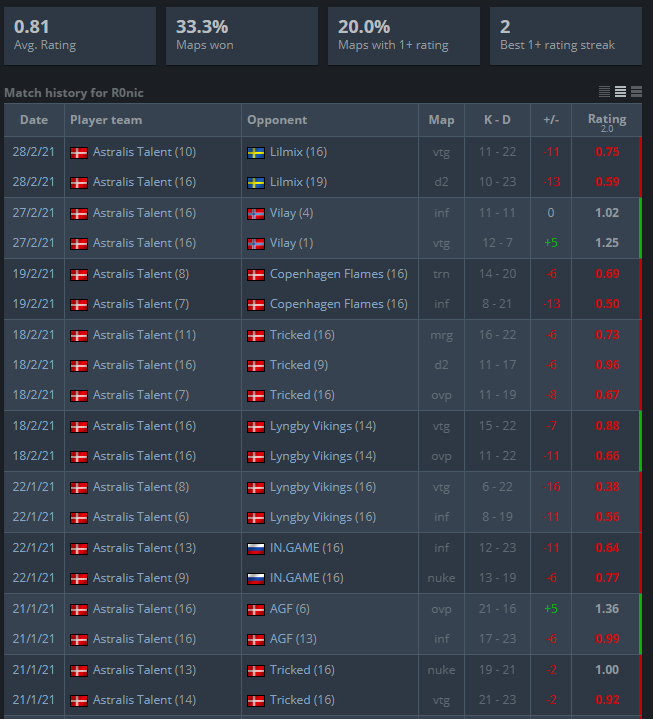This screenshot has height=719, width=653.
Task: Open Copenhagen Flames link in the trn row
Action: click(338, 274)
